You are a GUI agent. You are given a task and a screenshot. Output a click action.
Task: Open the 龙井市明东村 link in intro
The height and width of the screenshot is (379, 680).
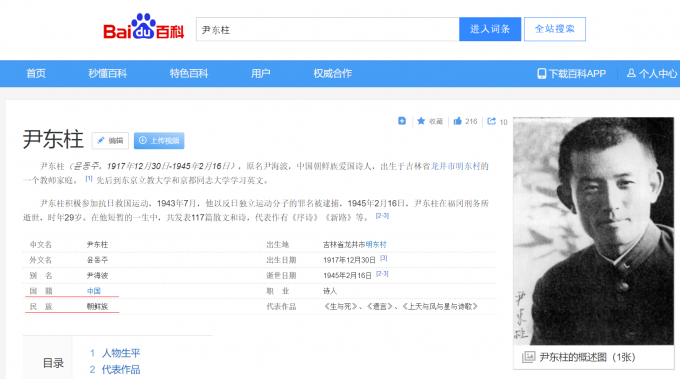click(455, 166)
